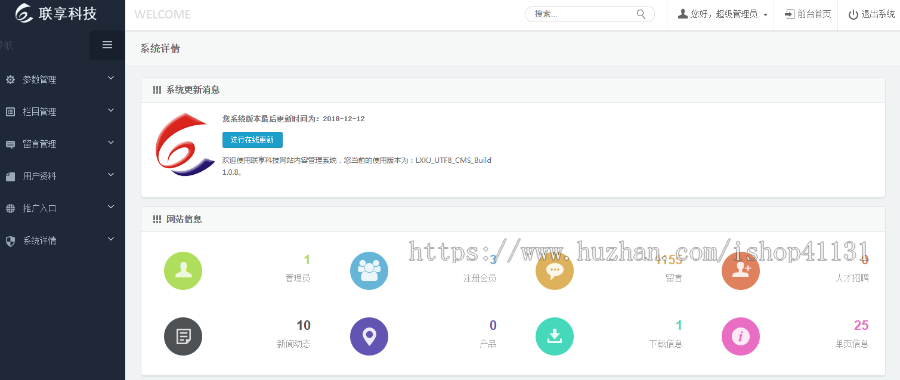Expand the 推广入口 chevron
The height and width of the screenshot is (380, 900).
click(x=111, y=207)
